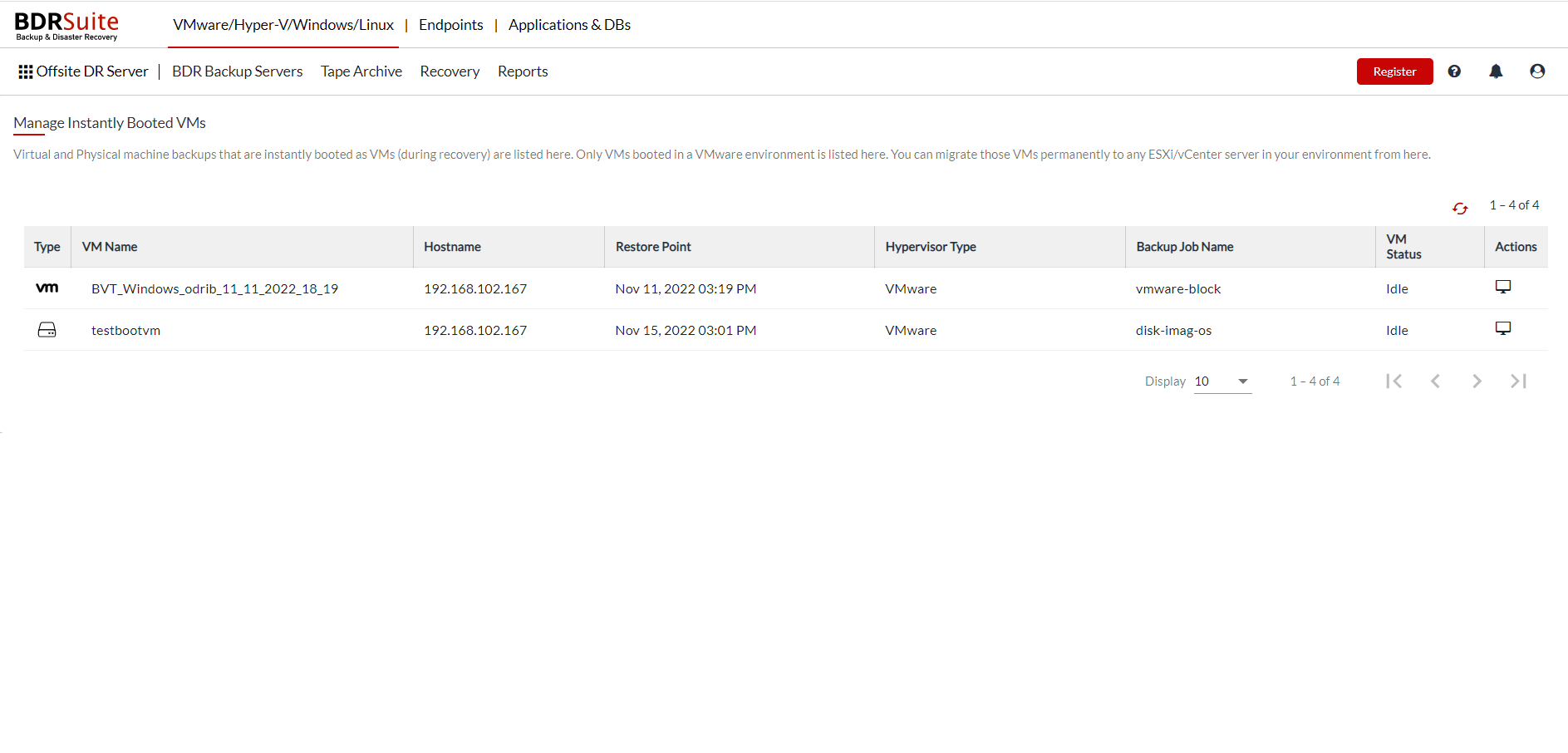The image size is (1568, 753).
Task: Switch to the Applications & DBs tab
Action: click(569, 25)
